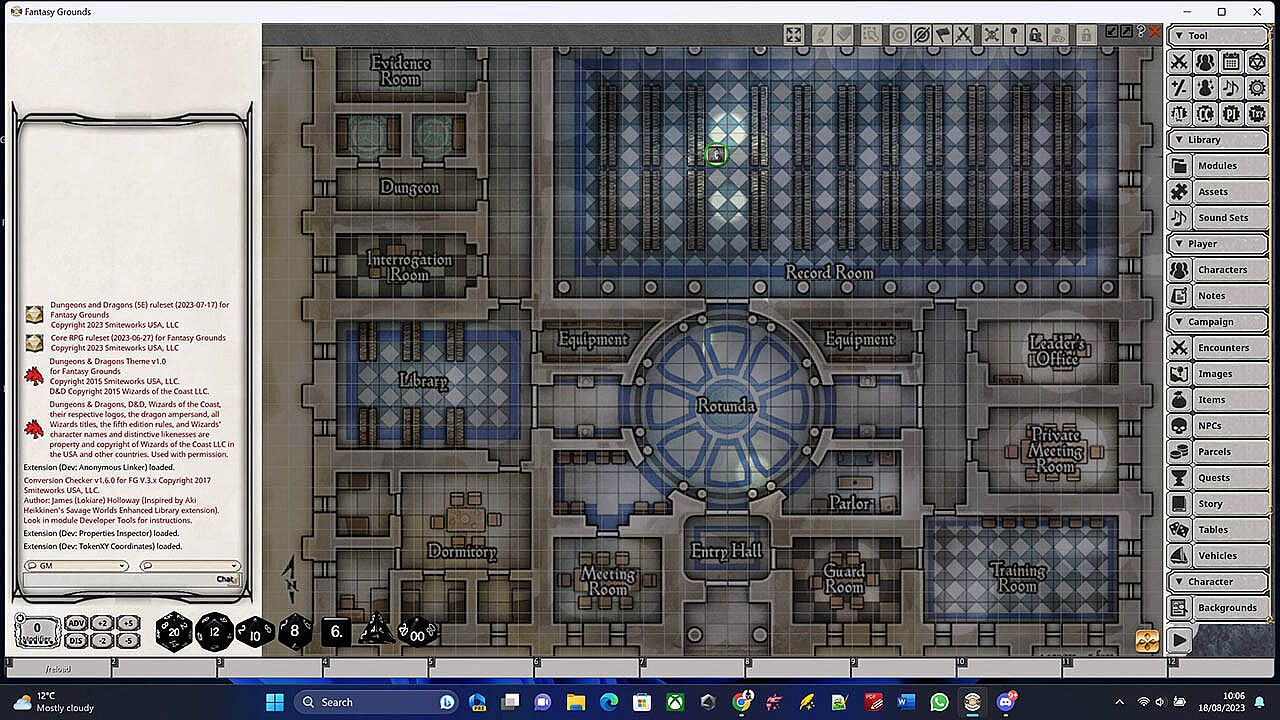The image size is (1280, 720).
Task: Toggle the -2 modifier button
Action: 102,640
